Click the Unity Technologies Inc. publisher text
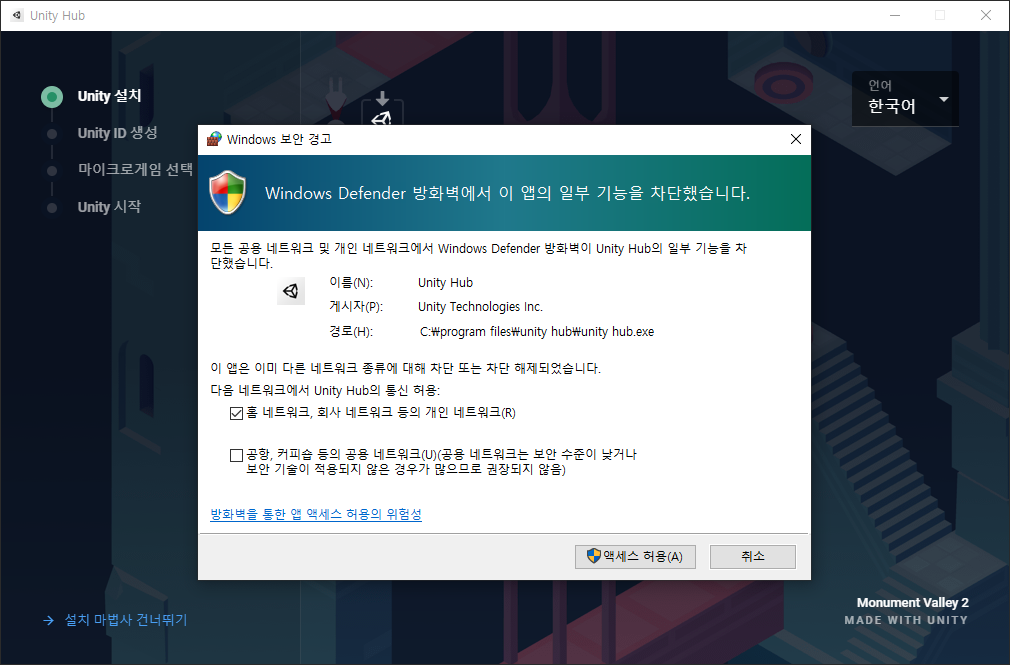 point(480,307)
